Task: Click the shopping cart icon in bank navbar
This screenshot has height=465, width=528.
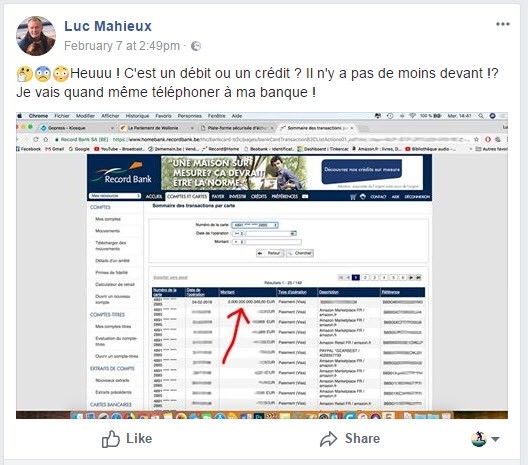Action: point(353,197)
